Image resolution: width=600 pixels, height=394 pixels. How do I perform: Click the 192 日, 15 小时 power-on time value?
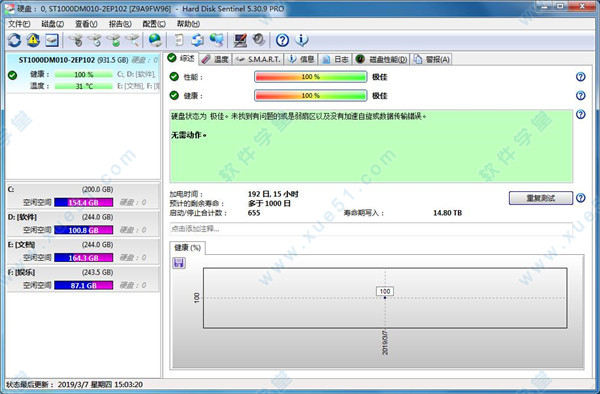pyautogui.click(x=273, y=194)
